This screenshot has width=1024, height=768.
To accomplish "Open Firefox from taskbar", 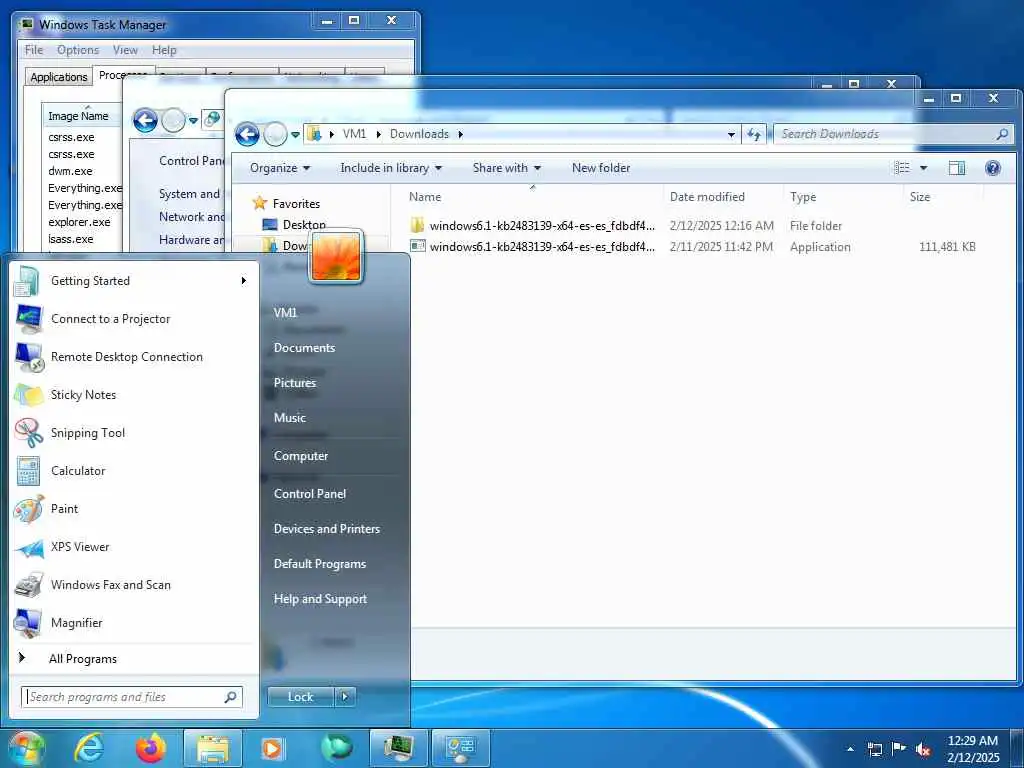I will click(151, 748).
